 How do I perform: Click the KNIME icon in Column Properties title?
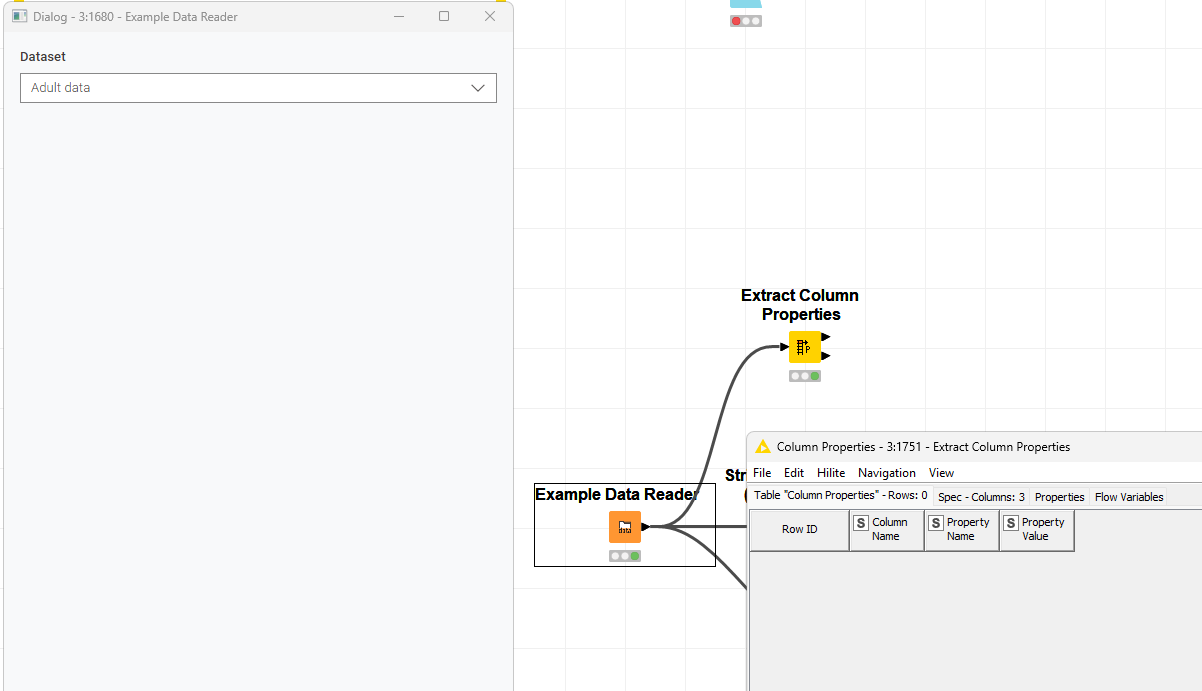[x=763, y=447]
